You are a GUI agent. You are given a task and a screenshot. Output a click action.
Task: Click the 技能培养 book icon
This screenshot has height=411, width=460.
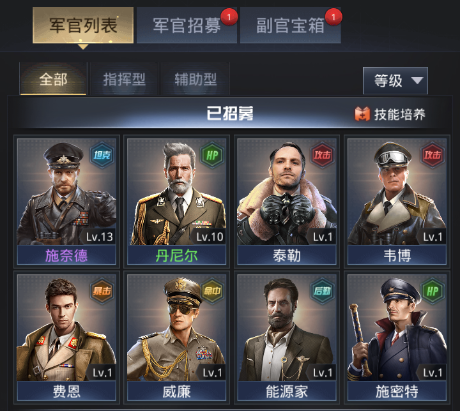(362, 114)
